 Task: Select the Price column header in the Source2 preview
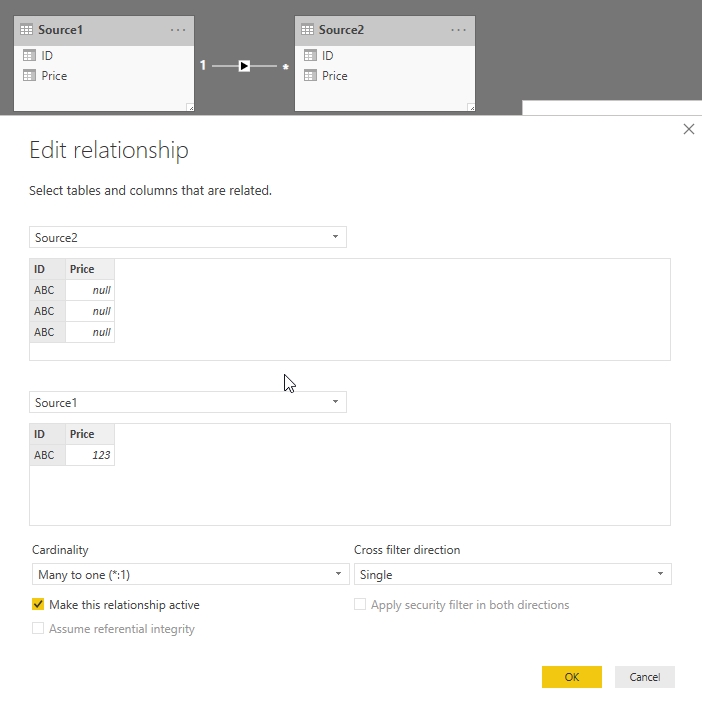coord(90,269)
